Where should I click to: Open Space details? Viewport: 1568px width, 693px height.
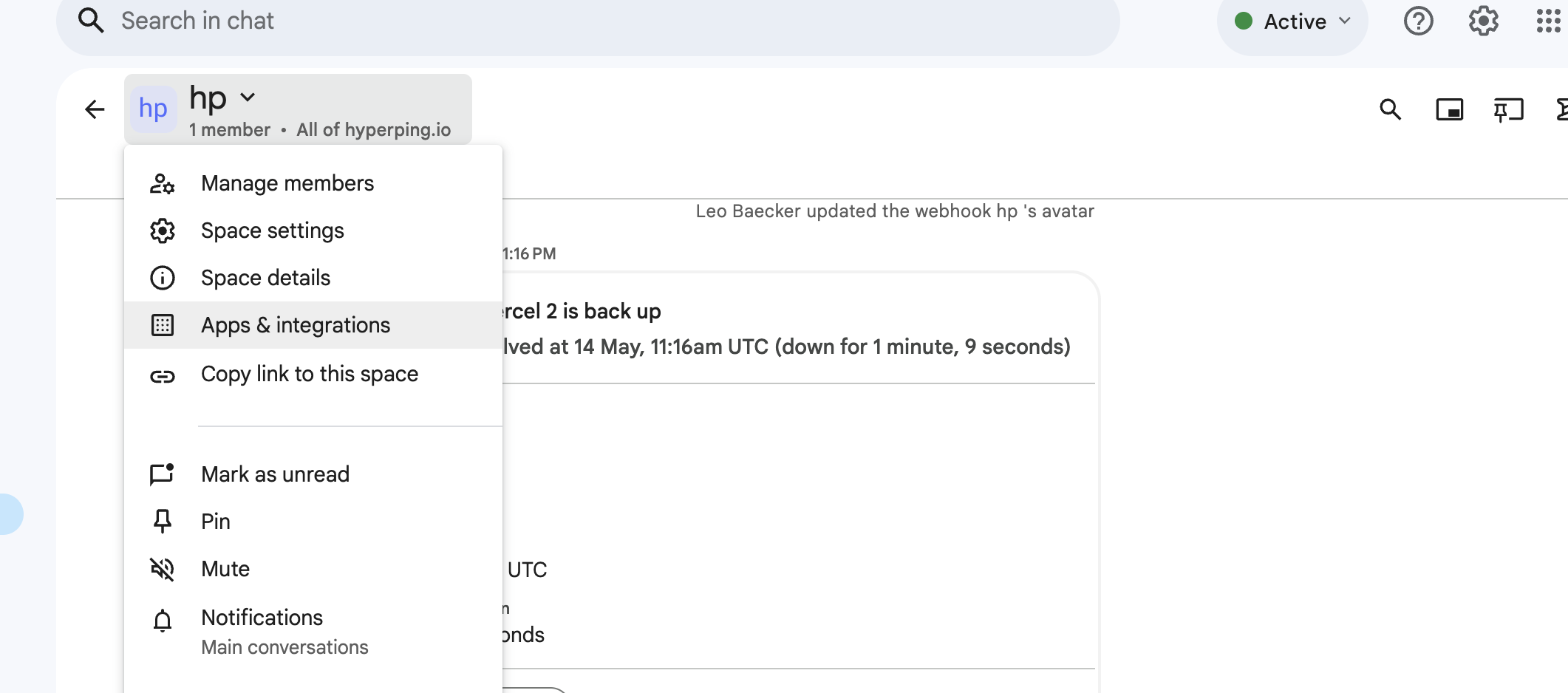[313, 278]
